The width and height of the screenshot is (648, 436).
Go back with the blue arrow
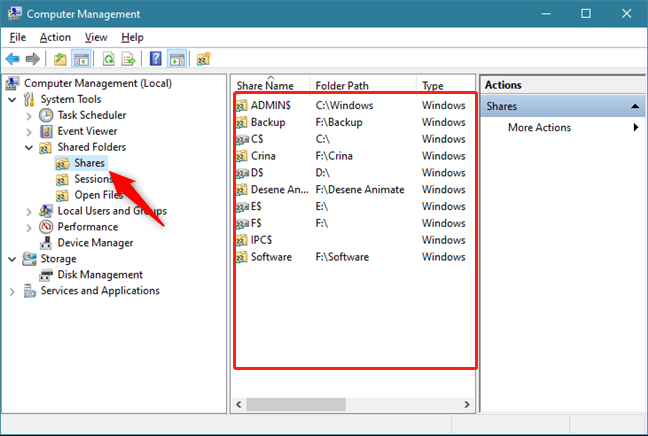(x=13, y=59)
